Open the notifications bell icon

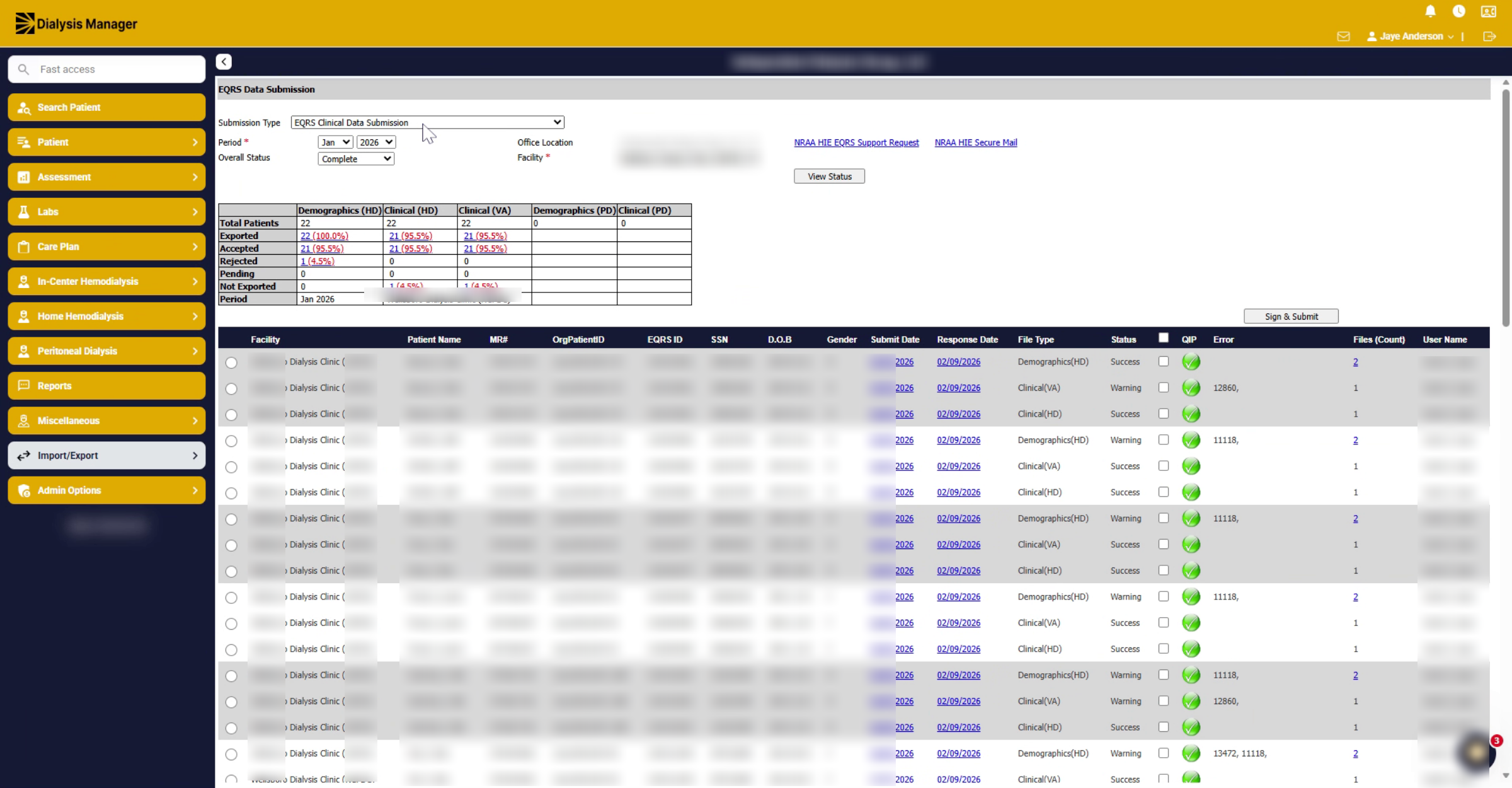1430,11
